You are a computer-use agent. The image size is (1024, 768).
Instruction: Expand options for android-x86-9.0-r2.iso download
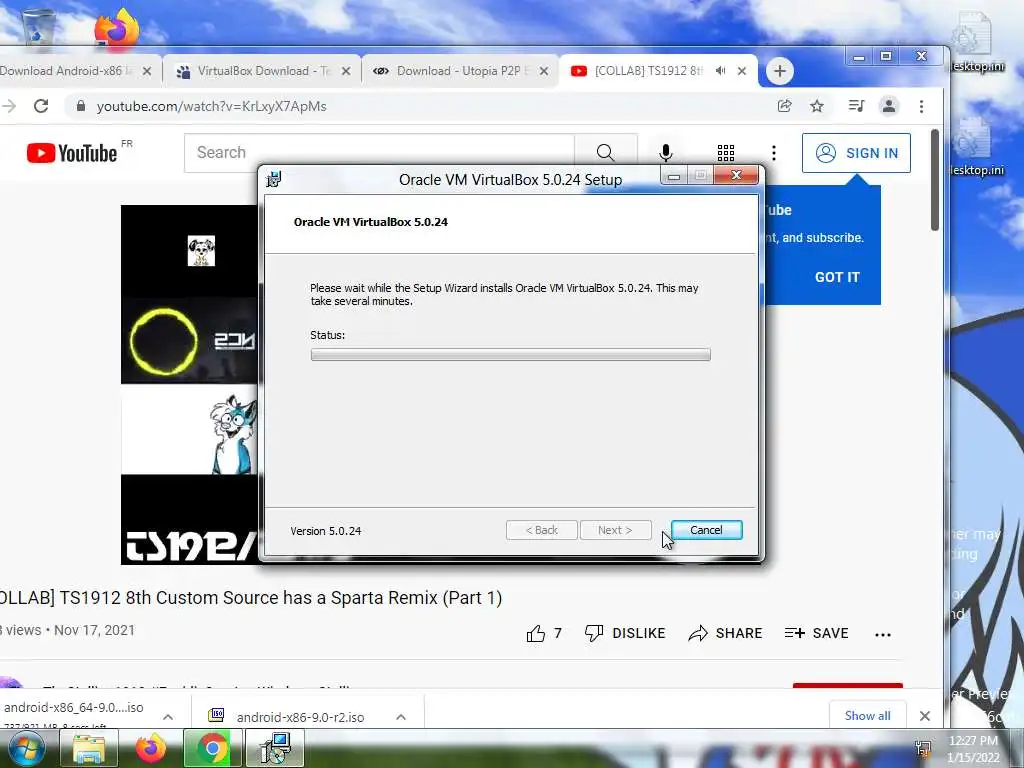point(401,717)
